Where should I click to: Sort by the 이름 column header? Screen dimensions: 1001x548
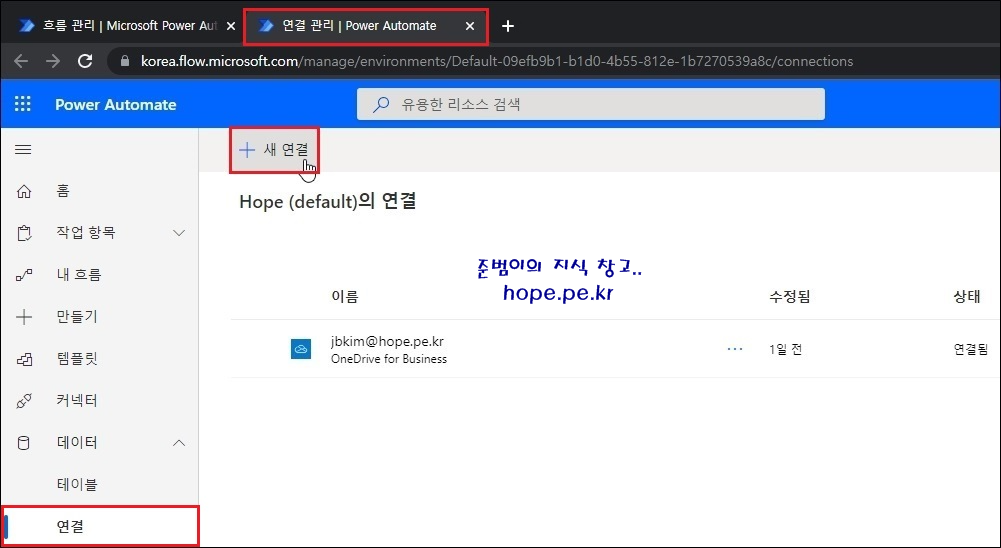click(x=345, y=297)
